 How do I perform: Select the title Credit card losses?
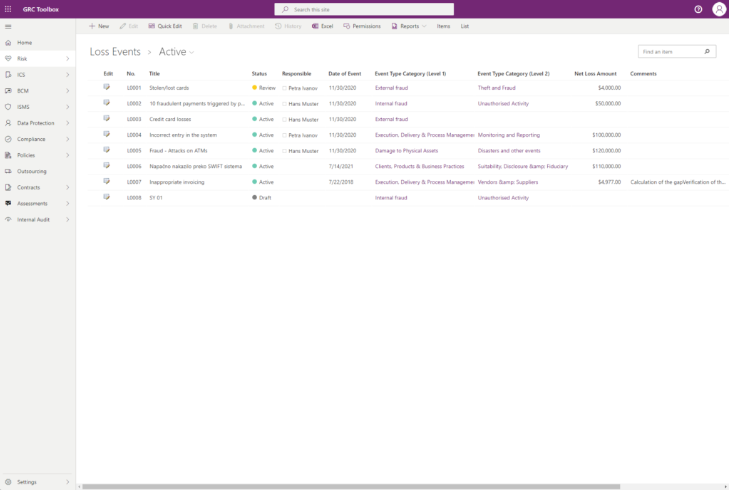(x=170, y=119)
